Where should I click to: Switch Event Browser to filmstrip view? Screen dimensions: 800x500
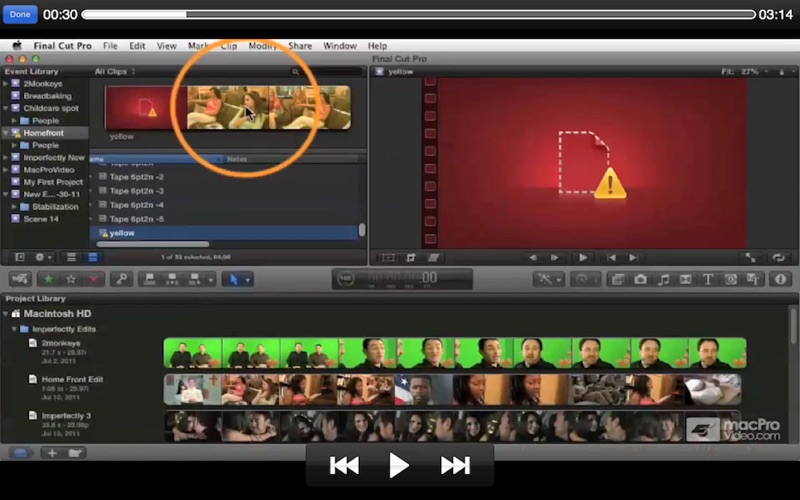point(71,257)
